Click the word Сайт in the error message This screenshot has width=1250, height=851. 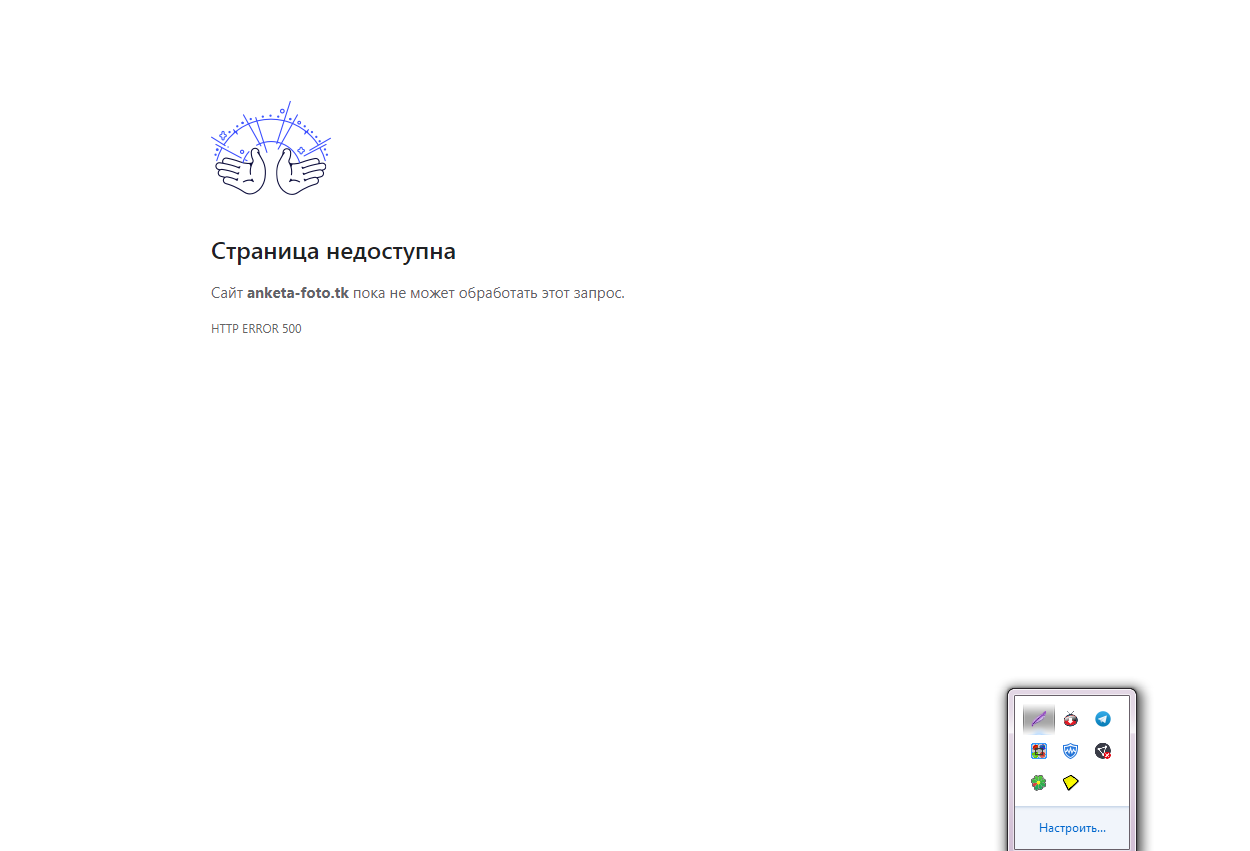(x=227, y=293)
